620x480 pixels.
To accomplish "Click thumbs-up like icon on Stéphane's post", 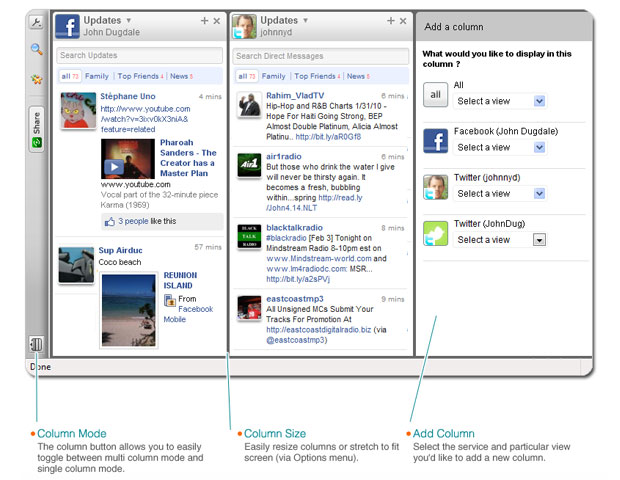I will 110,221.
